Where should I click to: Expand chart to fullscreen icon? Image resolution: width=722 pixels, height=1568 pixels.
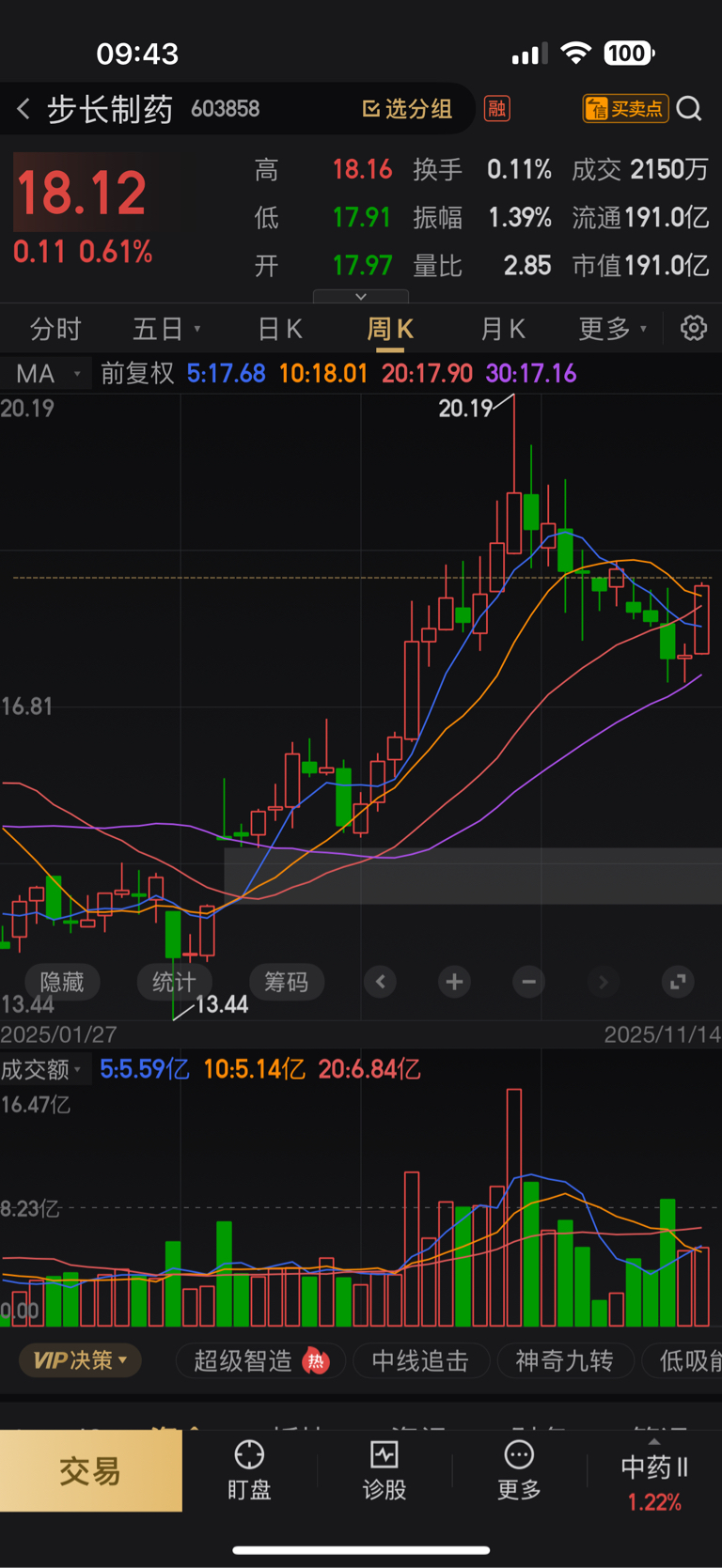677,982
